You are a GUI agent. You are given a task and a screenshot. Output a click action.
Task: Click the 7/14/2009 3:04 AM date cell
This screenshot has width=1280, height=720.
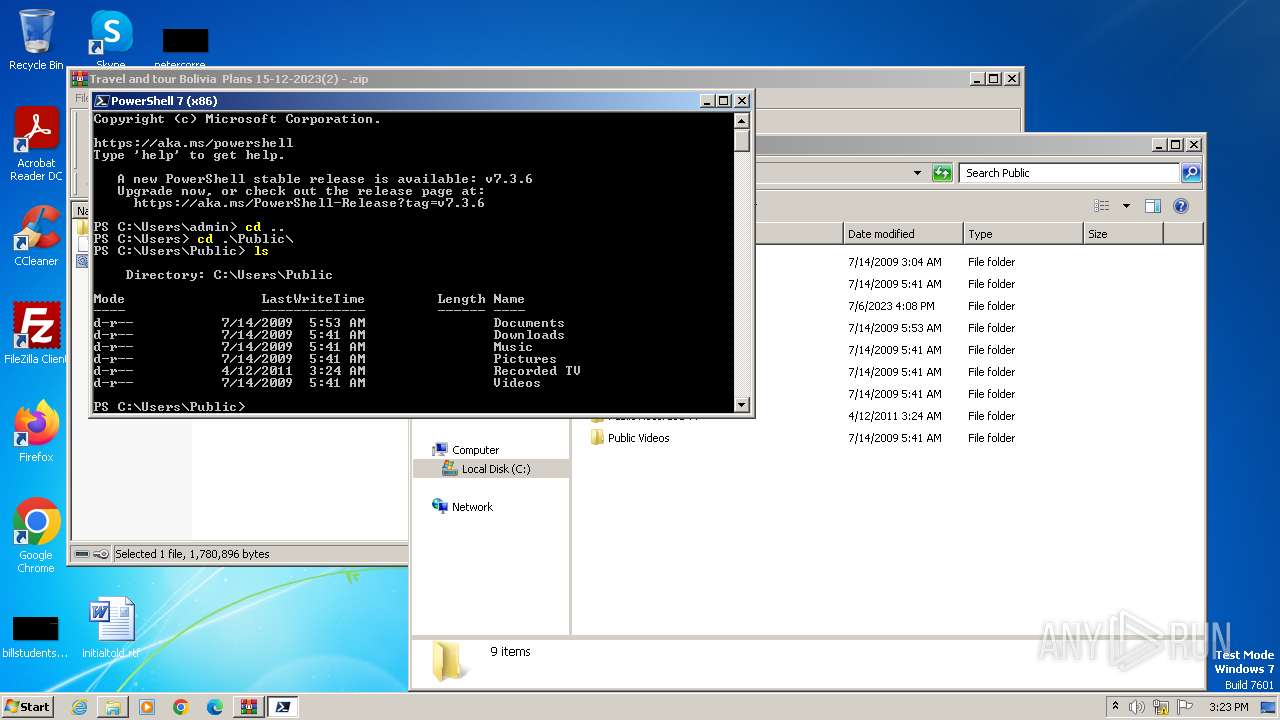coord(894,262)
